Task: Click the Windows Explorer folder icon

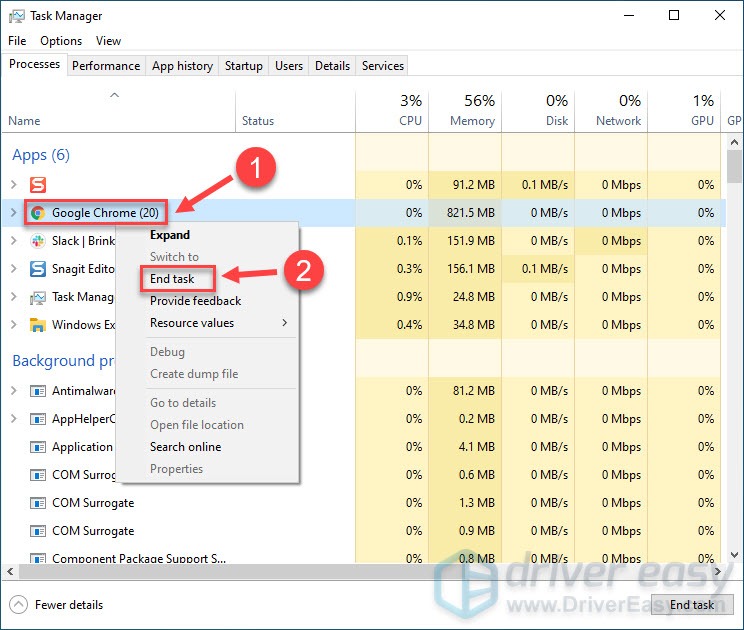Action: (38, 325)
